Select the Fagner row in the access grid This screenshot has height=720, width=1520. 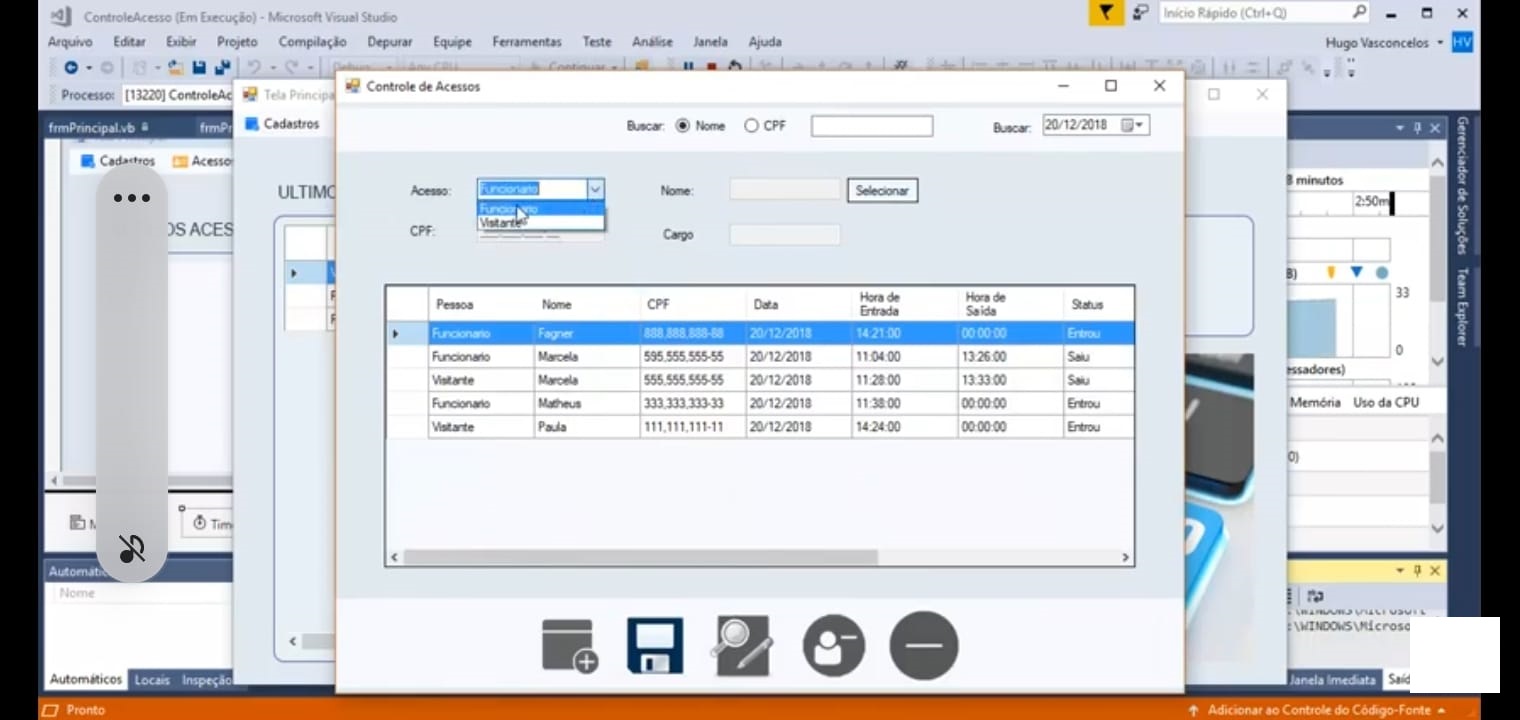point(760,333)
